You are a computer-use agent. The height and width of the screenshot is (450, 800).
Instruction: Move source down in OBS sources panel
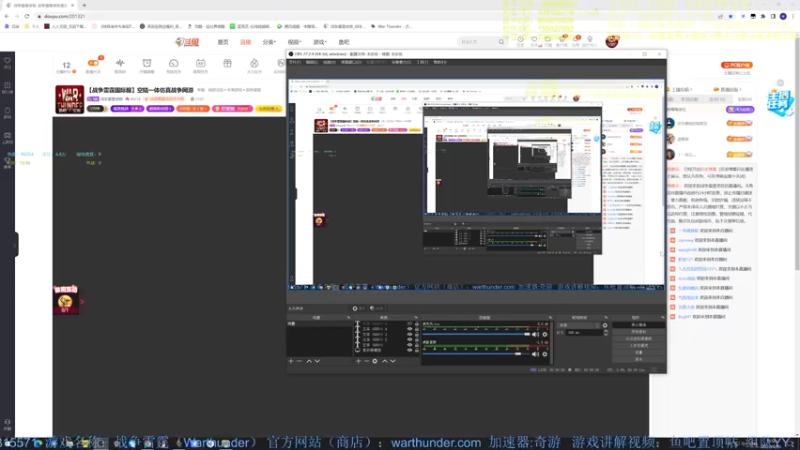coord(393,361)
